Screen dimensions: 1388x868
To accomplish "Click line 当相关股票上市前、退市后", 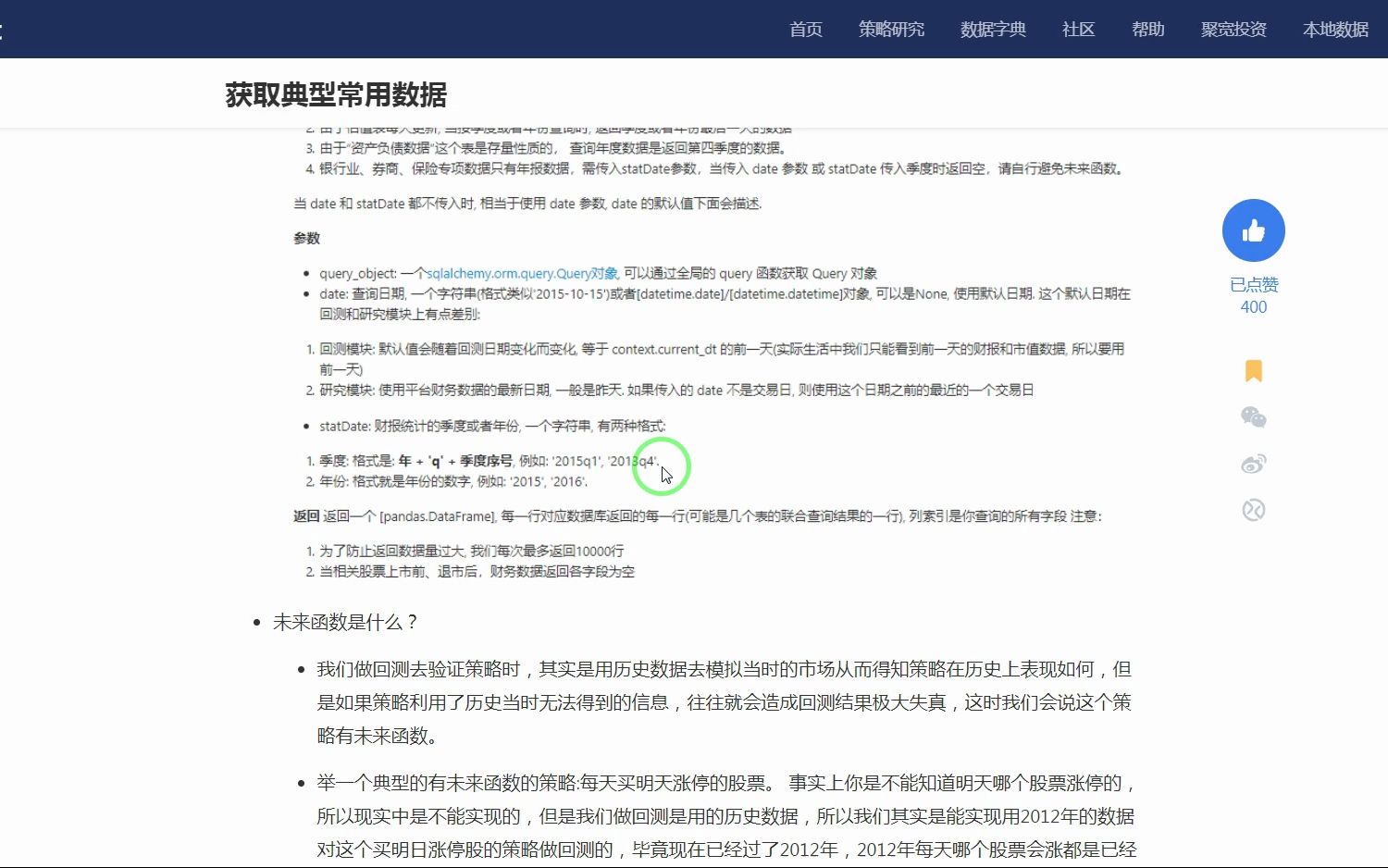I will [477, 572].
